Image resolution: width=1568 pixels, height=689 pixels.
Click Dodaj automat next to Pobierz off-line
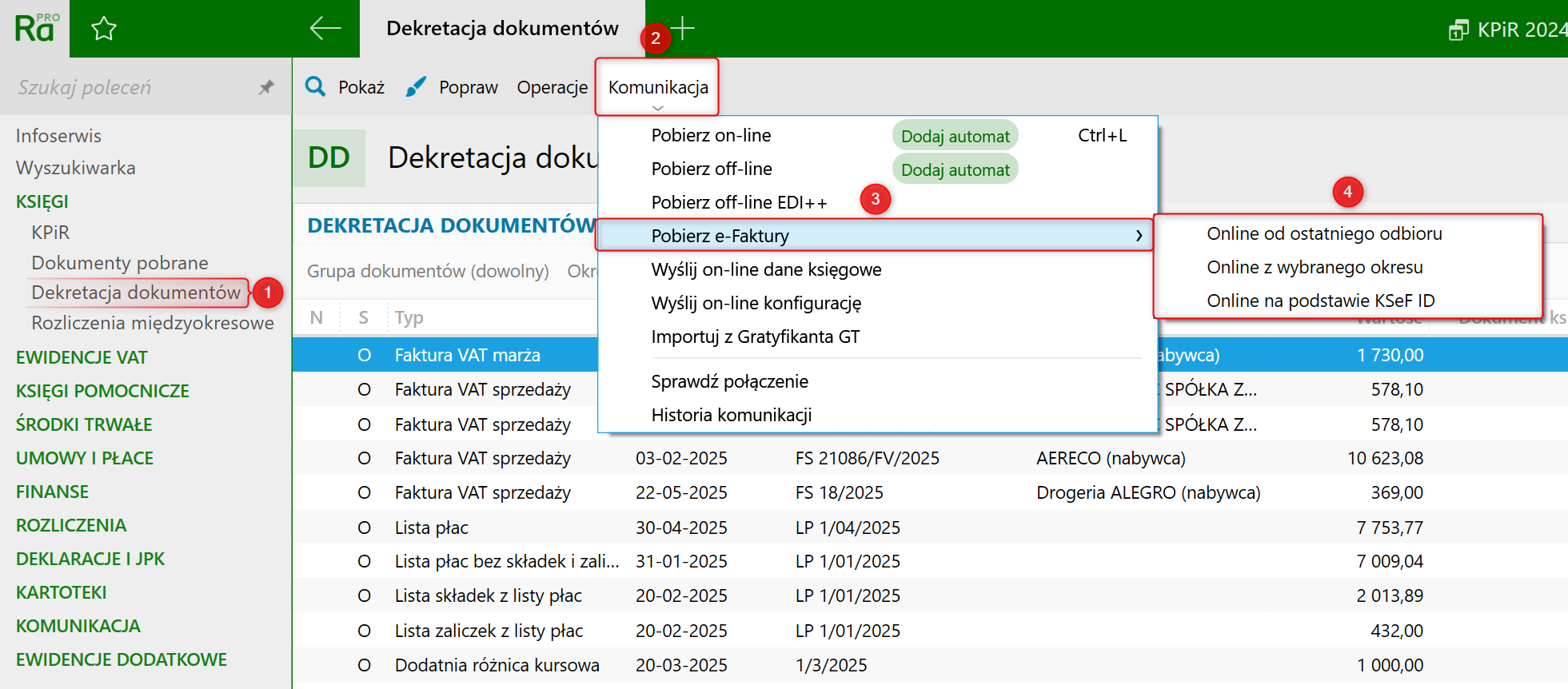point(955,169)
